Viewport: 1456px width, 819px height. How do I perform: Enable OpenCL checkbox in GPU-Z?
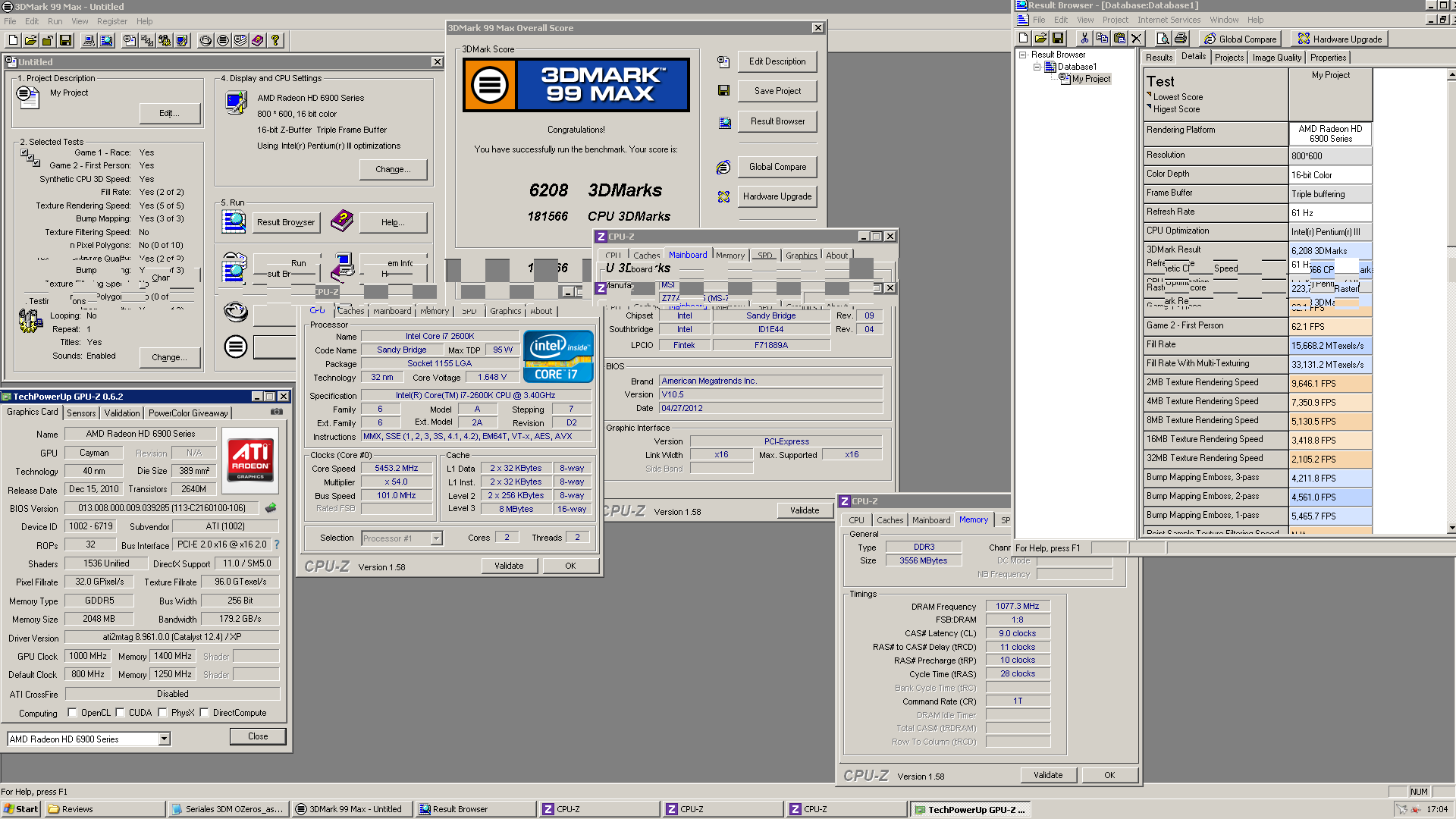tap(72, 713)
